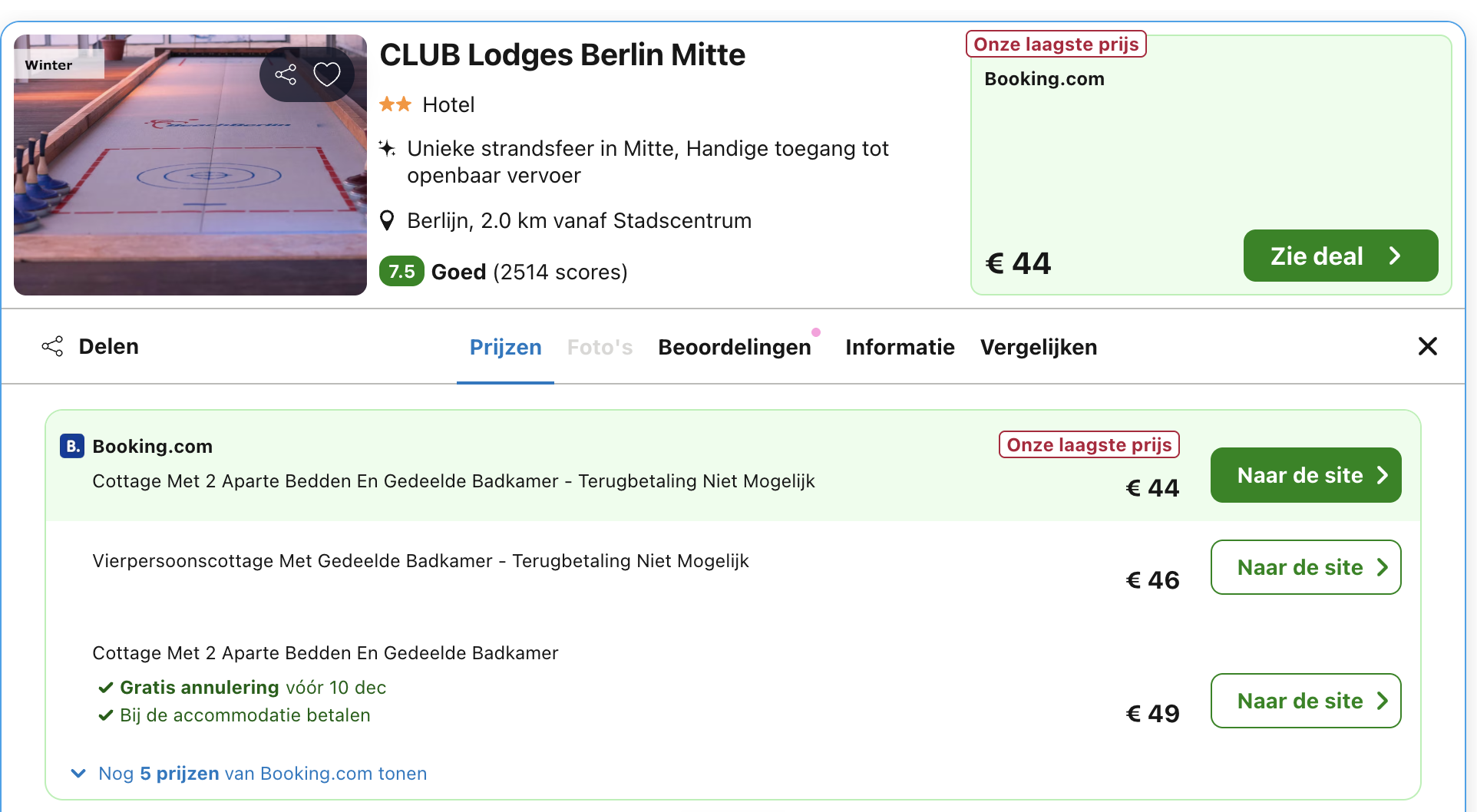
Task: Click the green 7.5 rating badge
Action: tap(401, 271)
